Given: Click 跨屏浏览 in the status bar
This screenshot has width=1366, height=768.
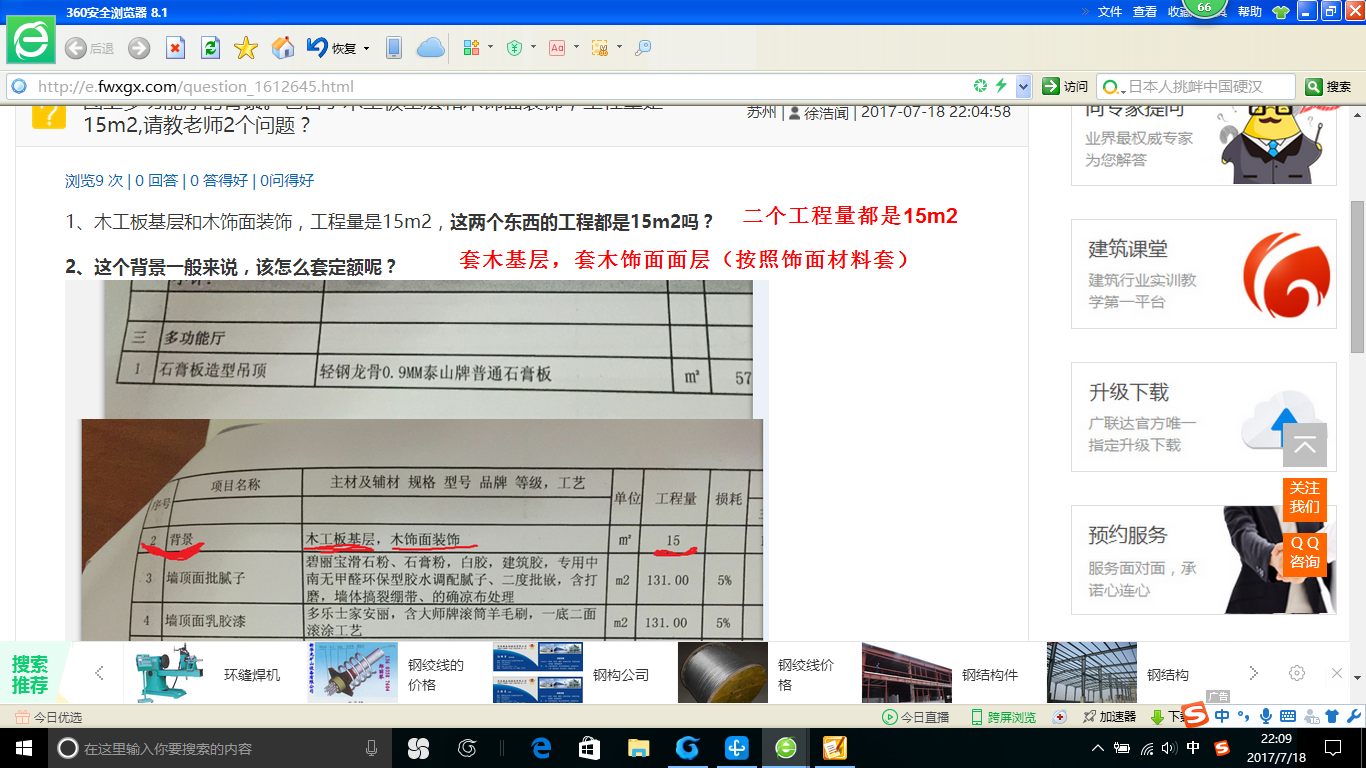Looking at the screenshot, I should coord(1003,717).
